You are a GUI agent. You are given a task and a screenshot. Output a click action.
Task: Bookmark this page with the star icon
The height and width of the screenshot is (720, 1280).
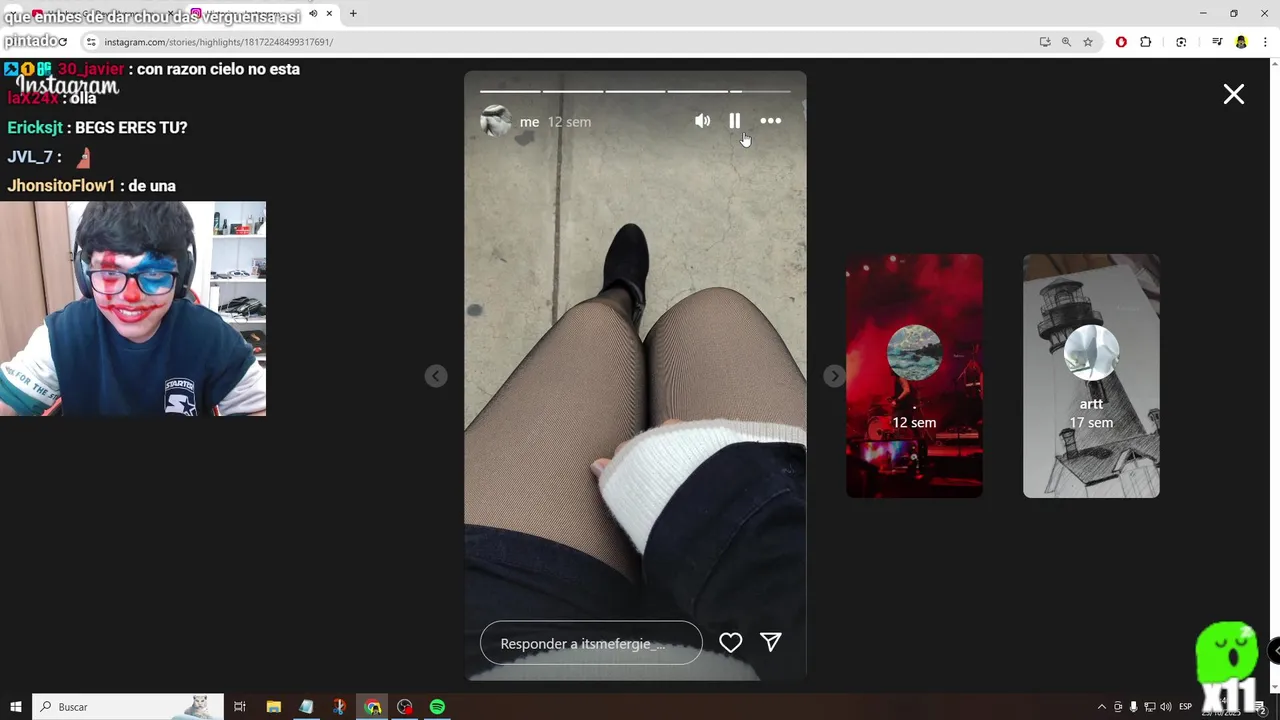[x=1088, y=42]
